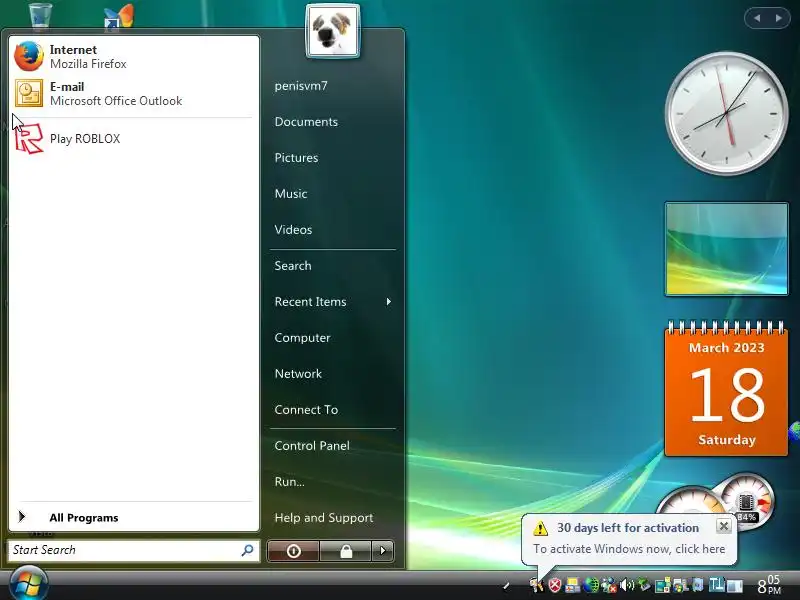Click the CPU meter gadget showing 84%

(746, 500)
